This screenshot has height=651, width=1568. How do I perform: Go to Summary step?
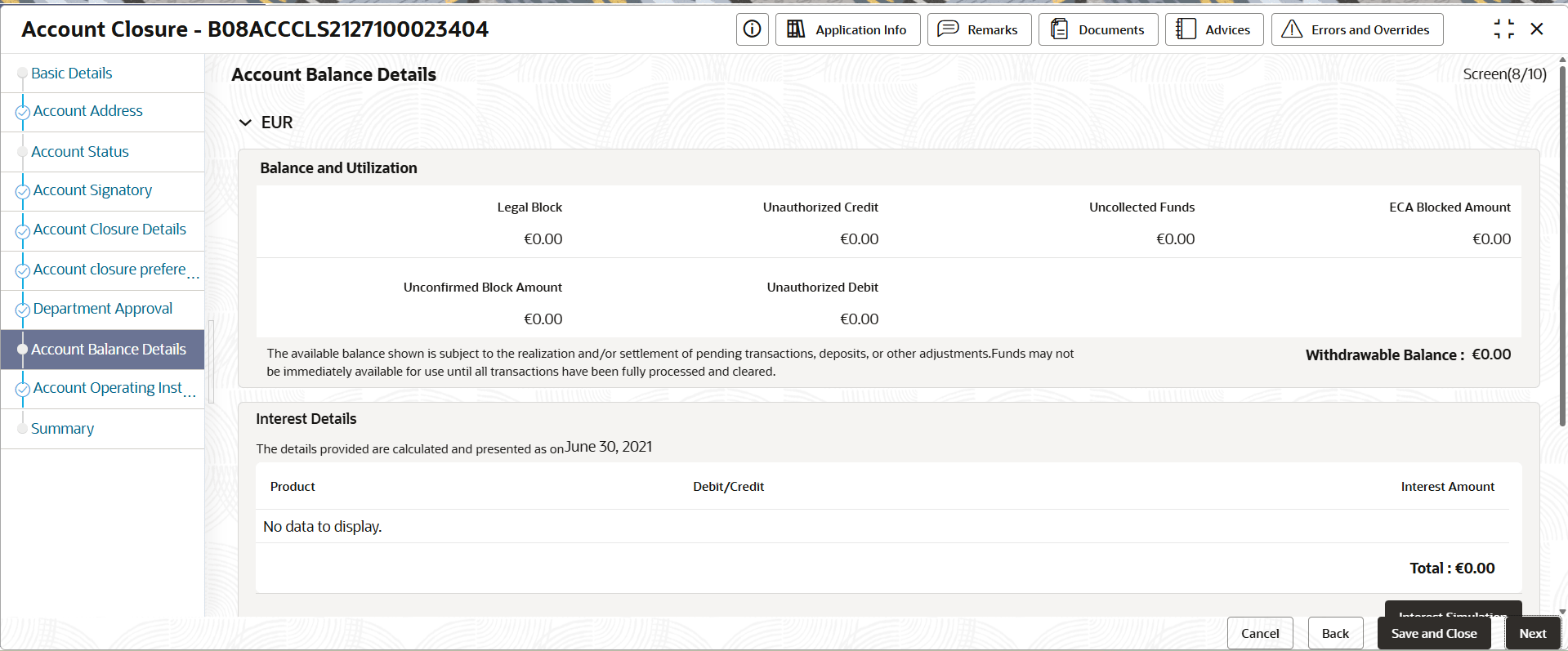(63, 429)
